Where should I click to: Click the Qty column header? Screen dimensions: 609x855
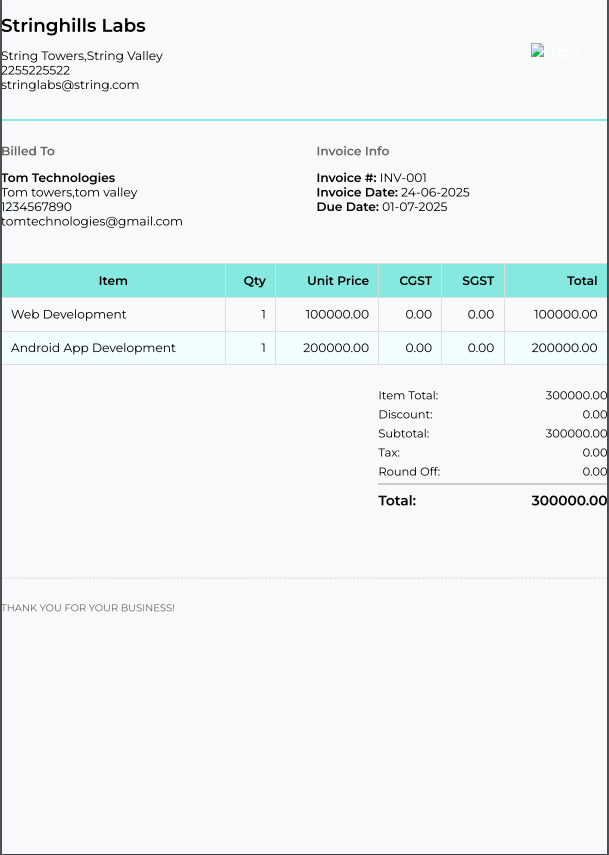(x=254, y=281)
